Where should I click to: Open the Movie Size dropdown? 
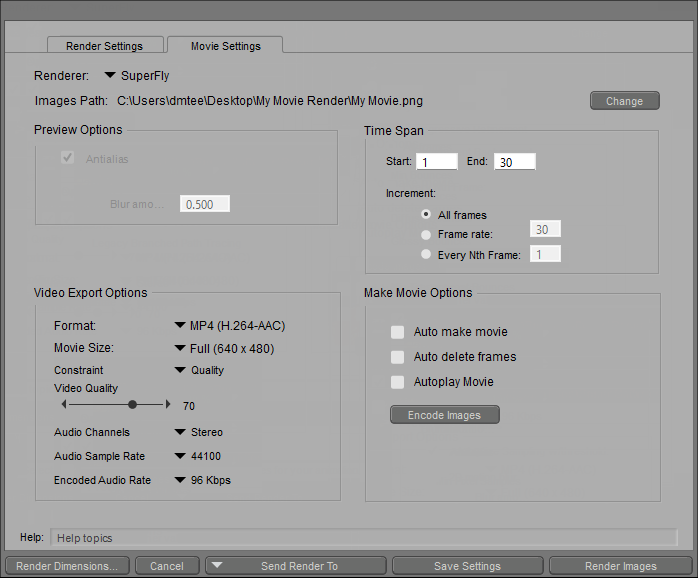point(180,348)
